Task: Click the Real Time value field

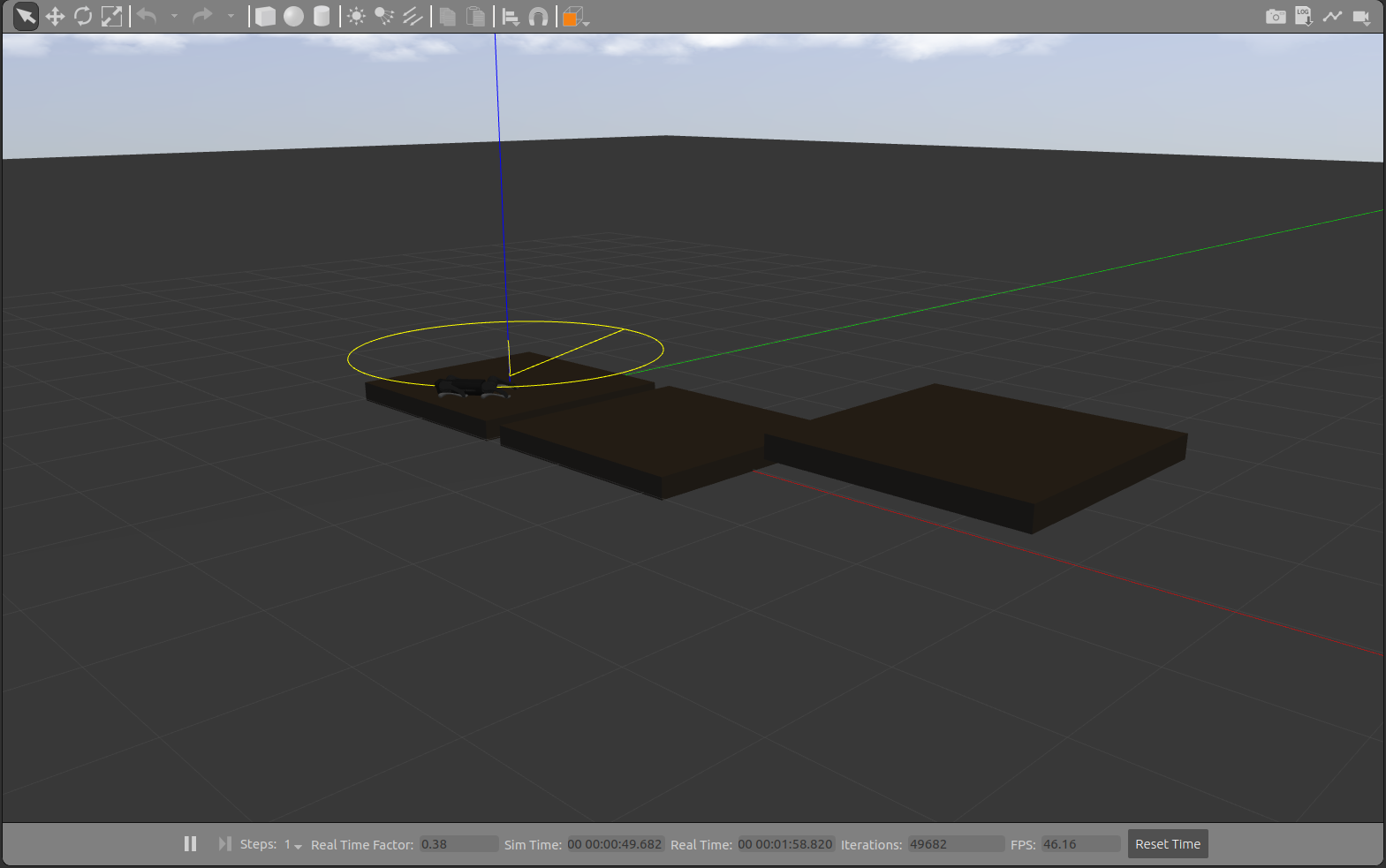Action: [x=786, y=844]
